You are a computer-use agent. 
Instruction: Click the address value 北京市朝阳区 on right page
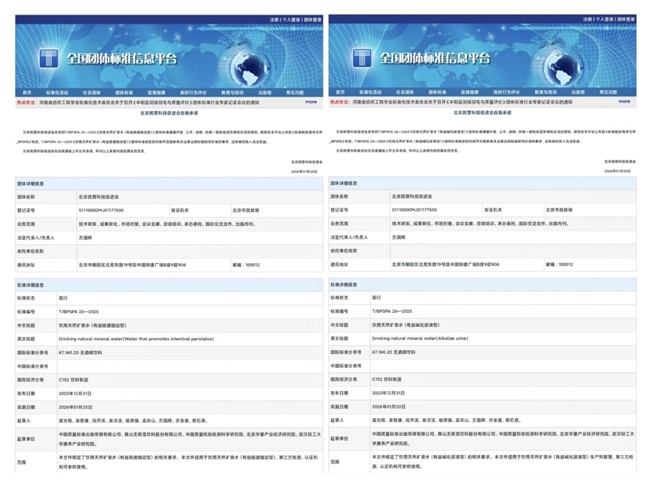click(x=446, y=265)
